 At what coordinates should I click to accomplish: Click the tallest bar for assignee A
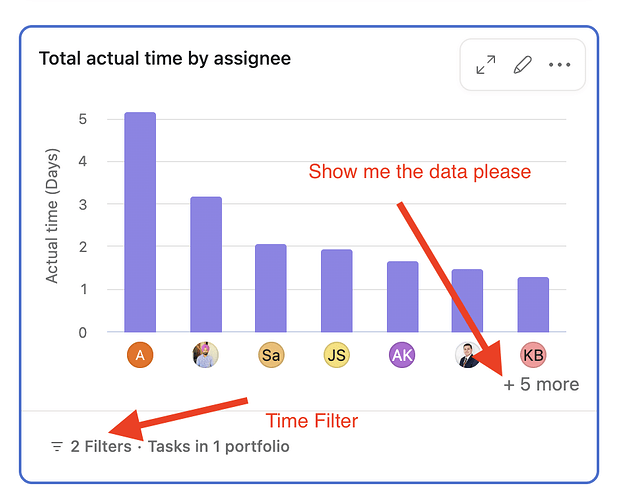140,222
